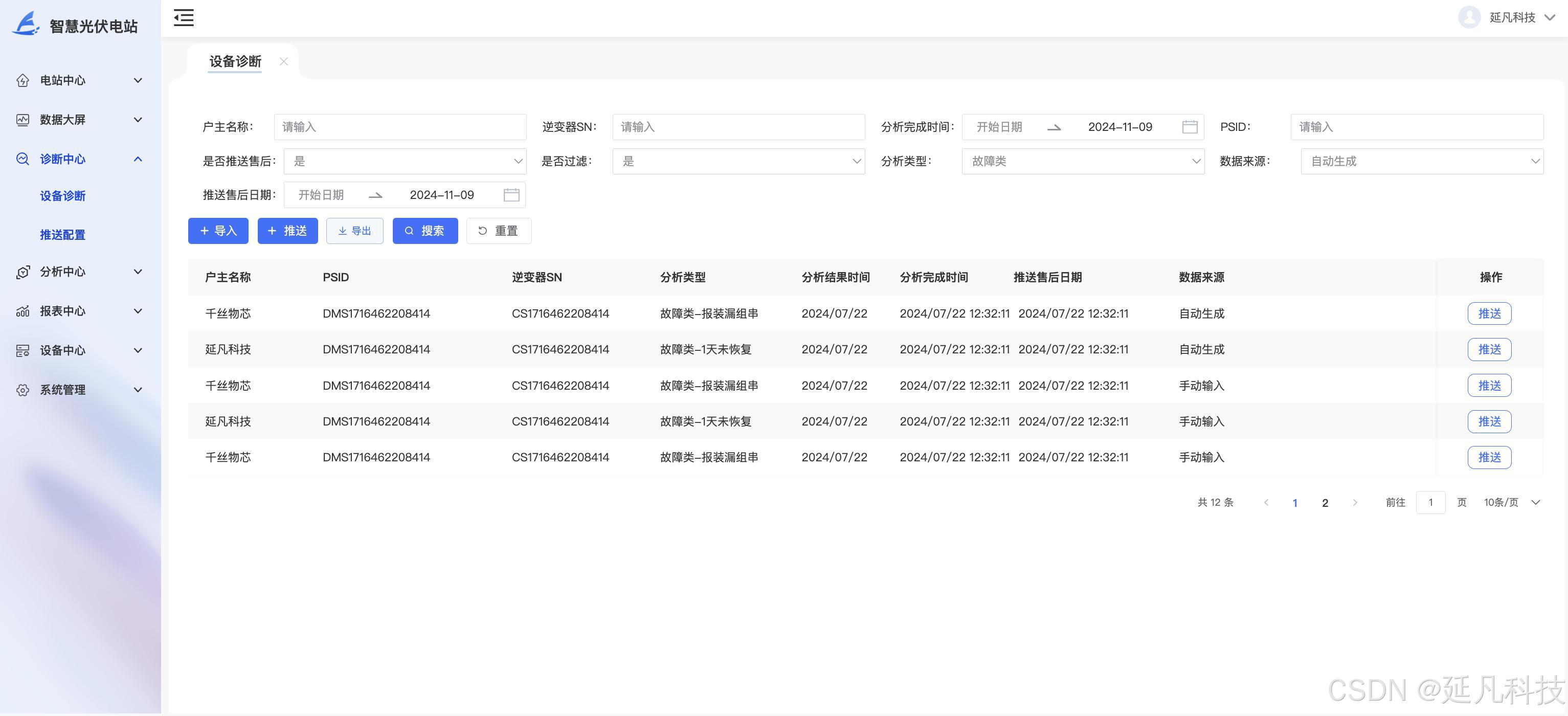Click the 推送售后日期 column header
Image resolution: width=1568 pixels, height=716 pixels.
click(x=1047, y=278)
